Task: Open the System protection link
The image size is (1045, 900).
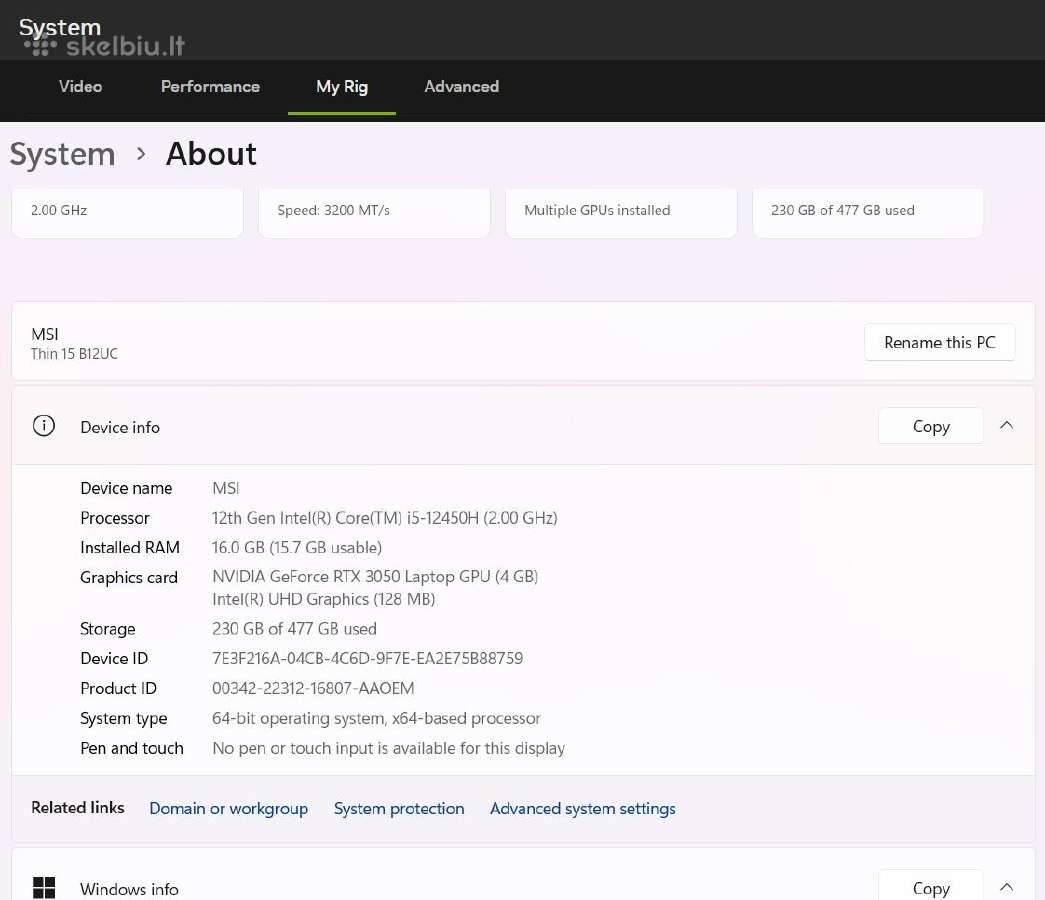Action: click(x=399, y=809)
